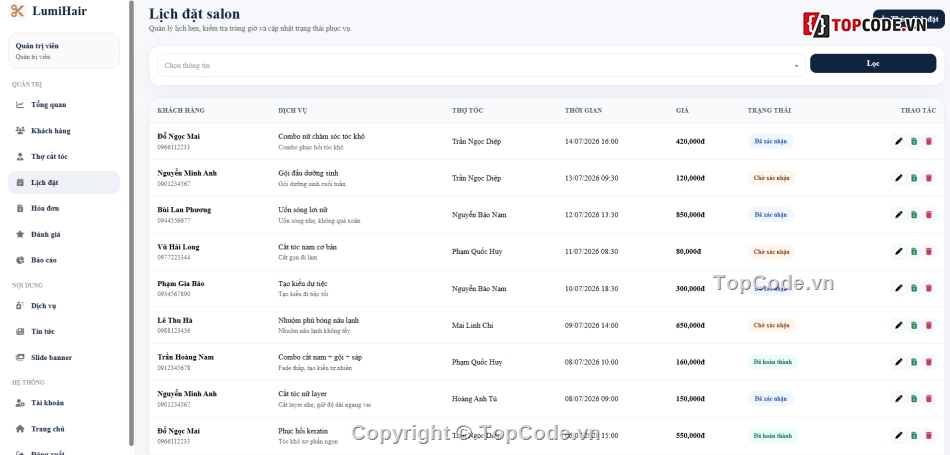Click the Lọc filter button
This screenshot has width=950, height=455.
tap(873, 64)
